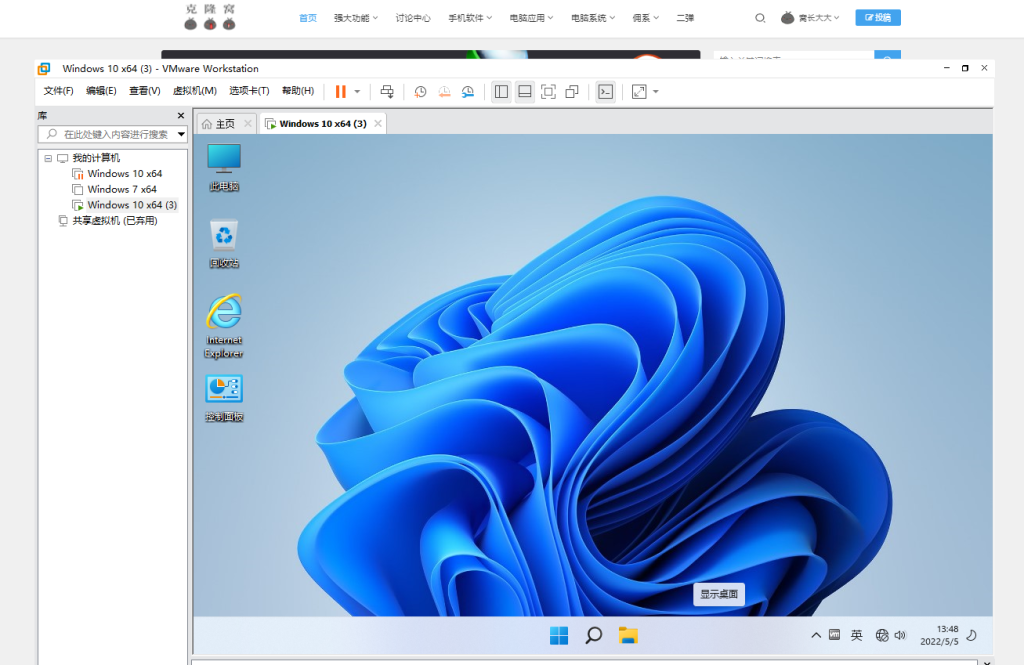
Task: Pause the virtual machine with the orange button
Action: (340, 91)
